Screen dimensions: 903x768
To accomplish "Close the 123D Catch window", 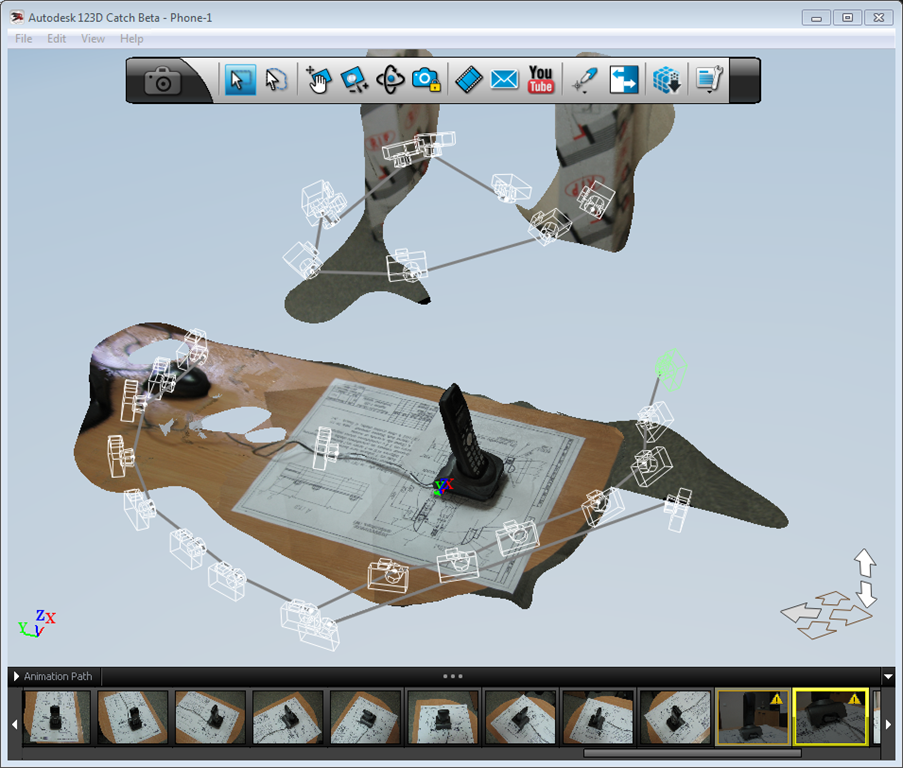I will 879,18.
